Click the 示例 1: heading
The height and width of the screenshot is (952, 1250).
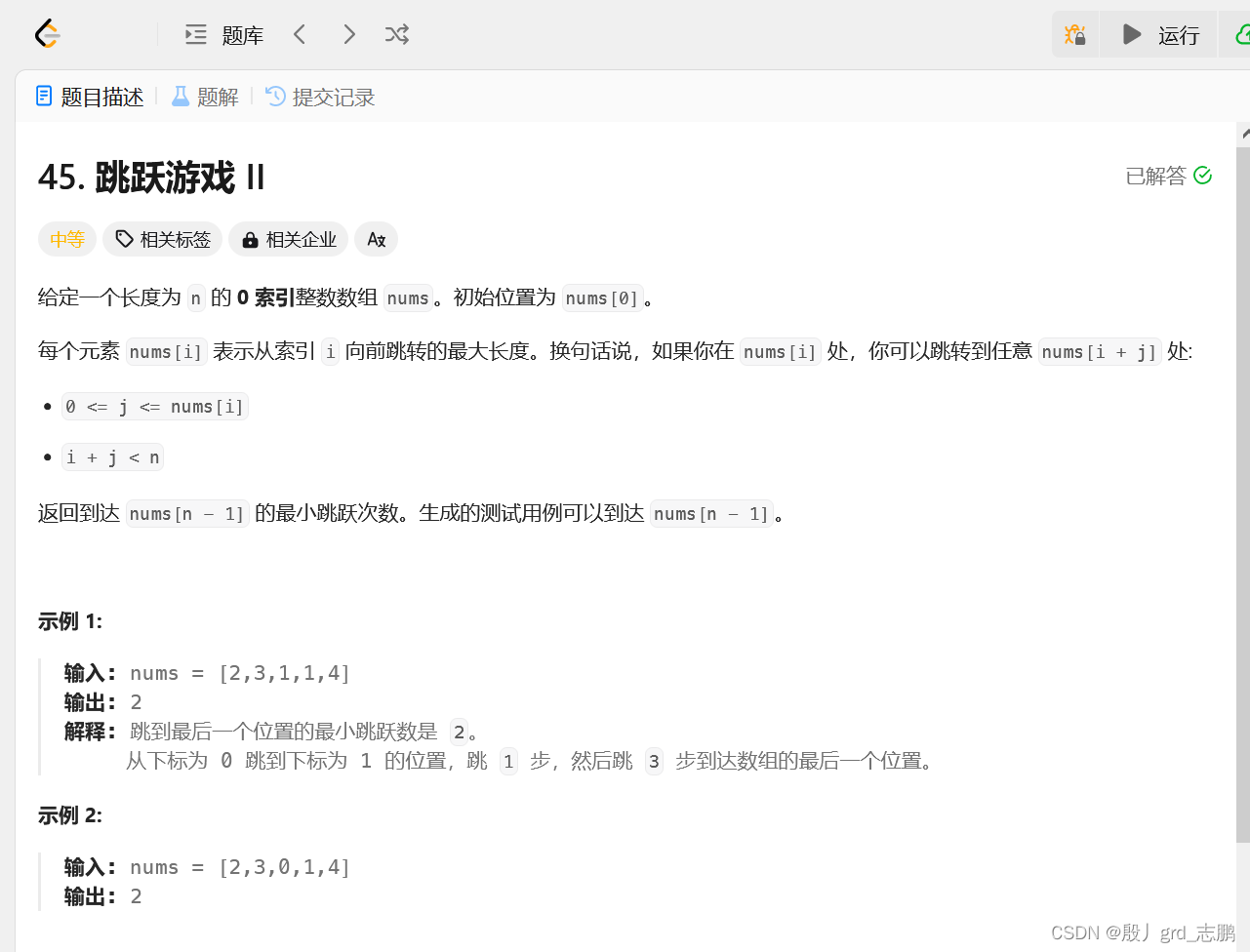[x=70, y=621]
